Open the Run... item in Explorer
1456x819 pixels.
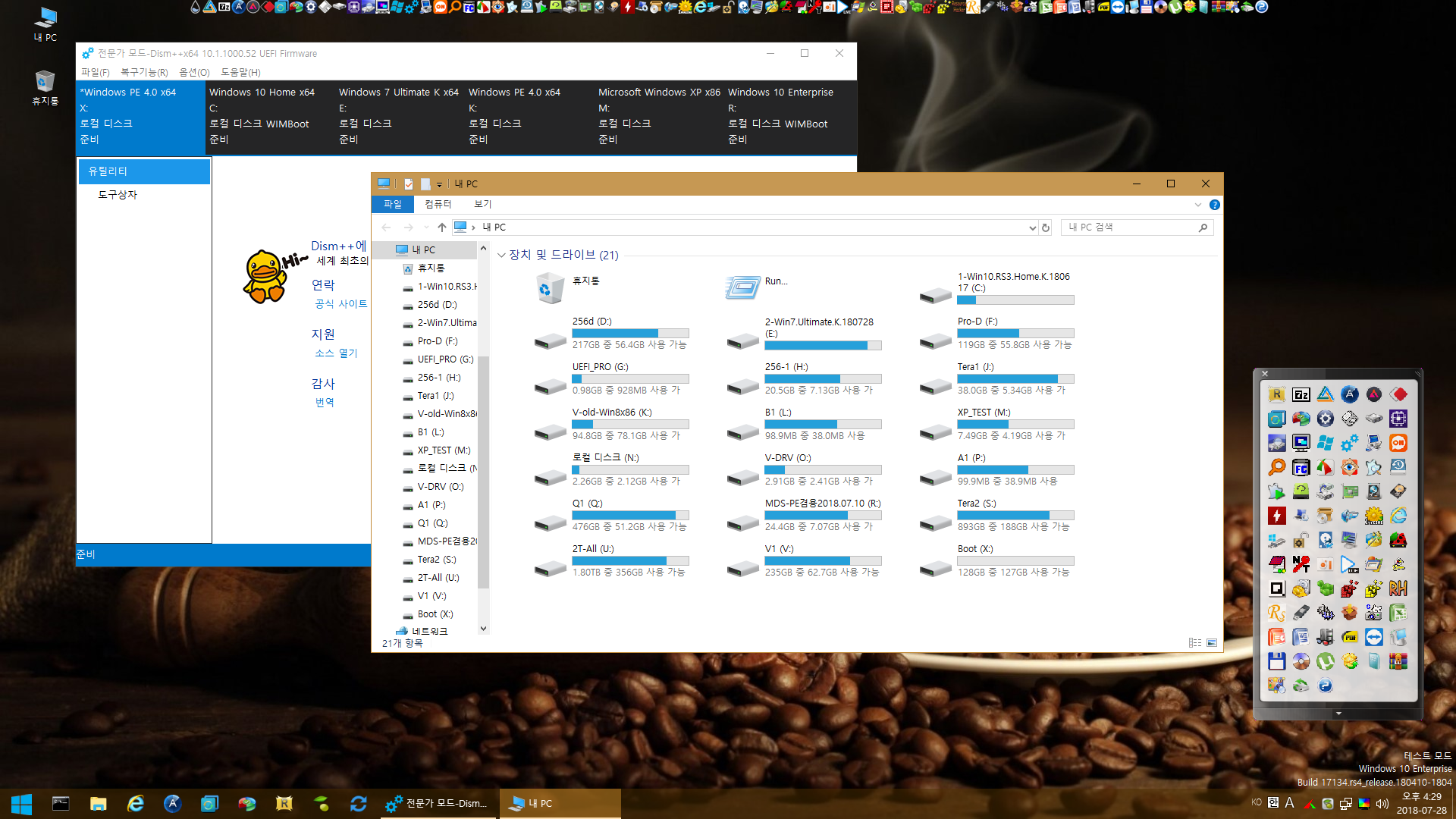(758, 289)
